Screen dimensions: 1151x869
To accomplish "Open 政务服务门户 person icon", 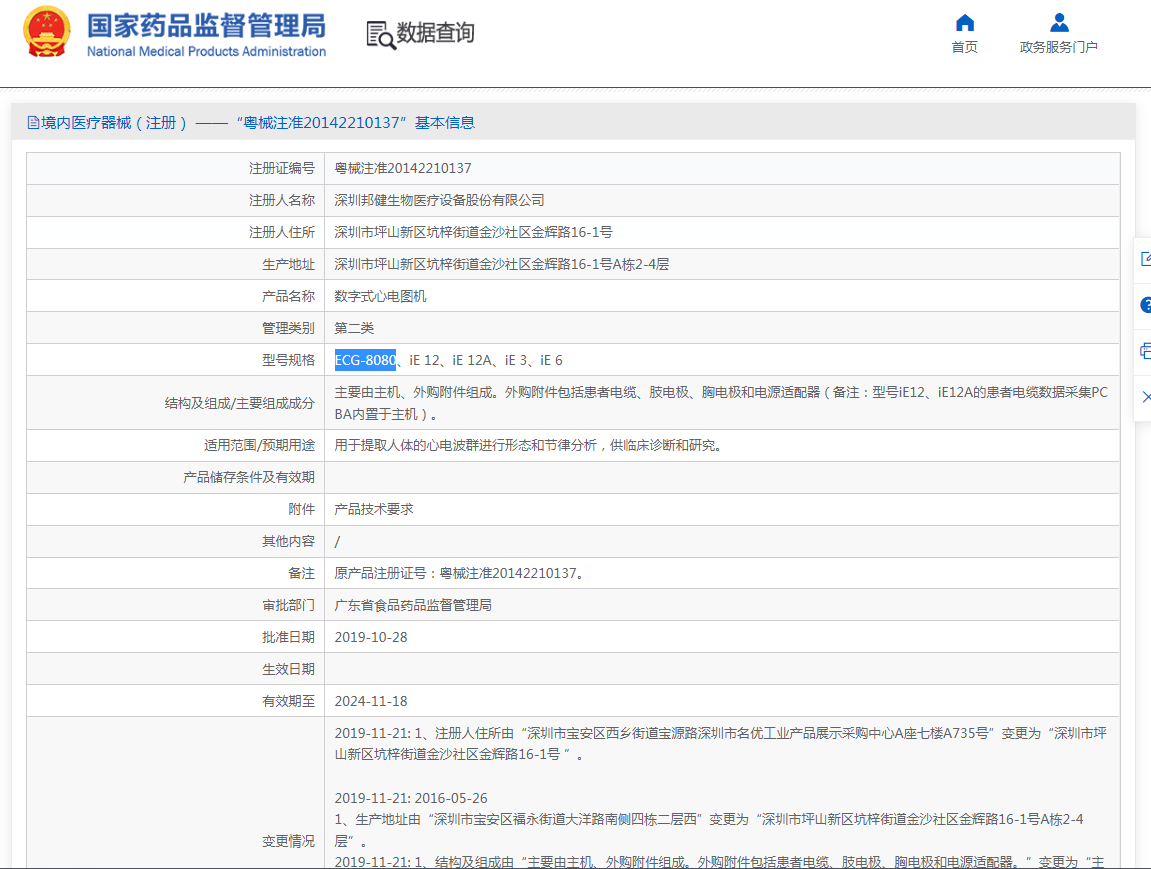I will tap(1059, 23).
